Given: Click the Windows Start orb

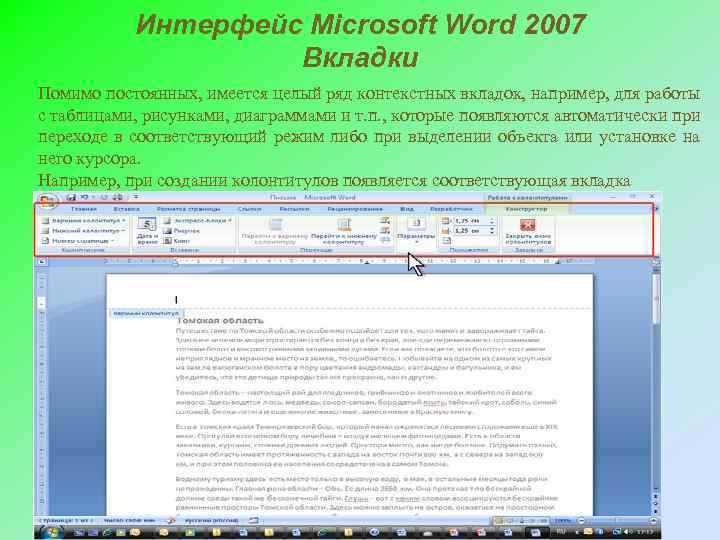Looking at the screenshot, I should [x=51, y=532].
